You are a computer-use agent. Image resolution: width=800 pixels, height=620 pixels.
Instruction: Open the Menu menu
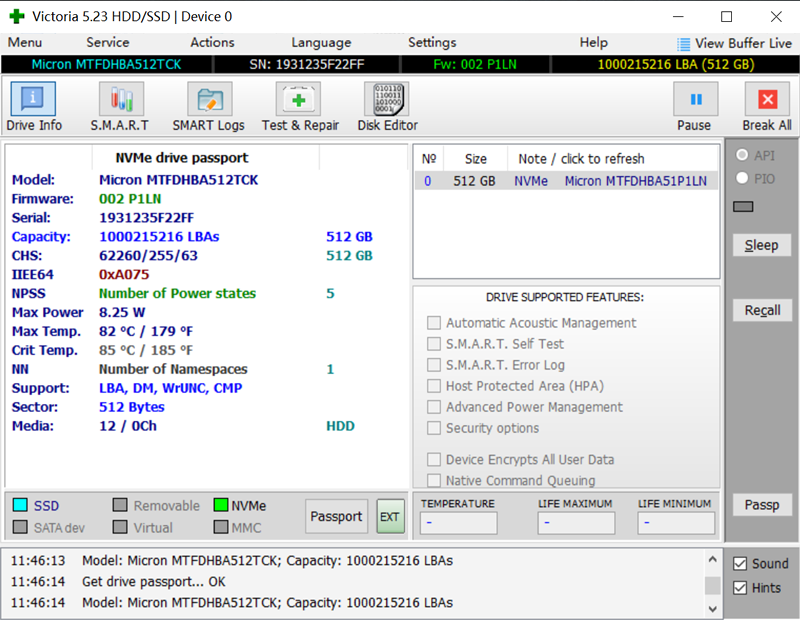pyautogui.click(x=25, y=42)
